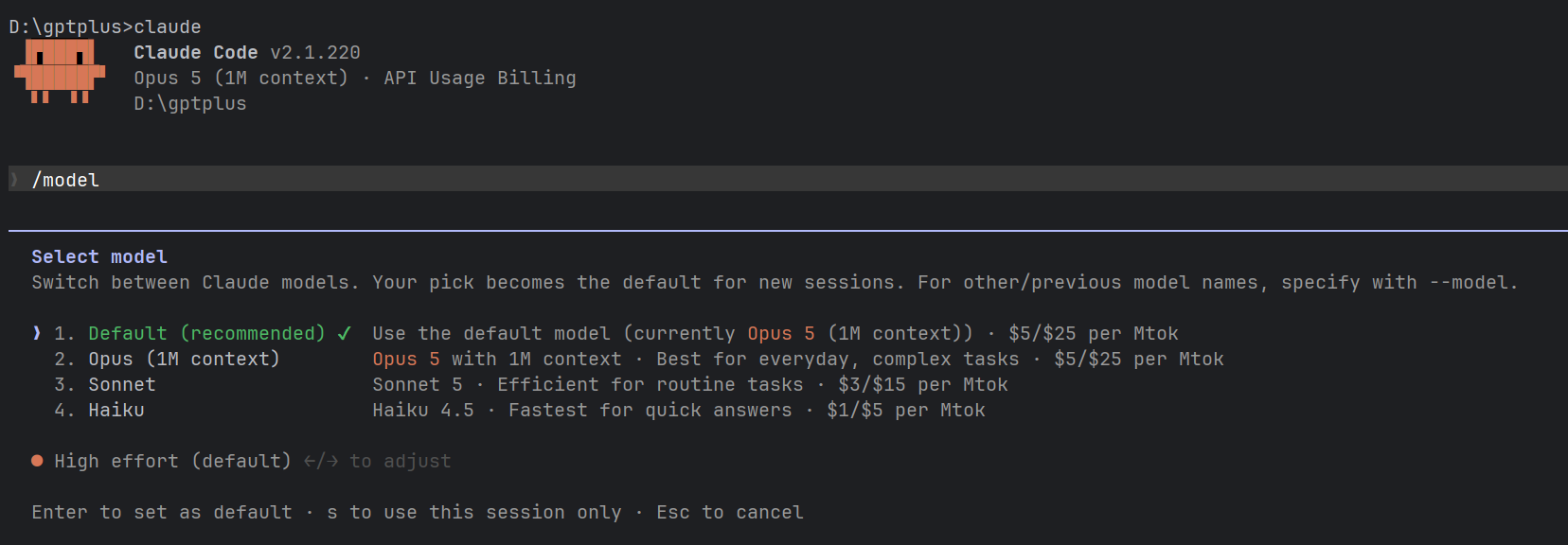
Task: Click the High effort (default) label
Action: tap(172, 461)
